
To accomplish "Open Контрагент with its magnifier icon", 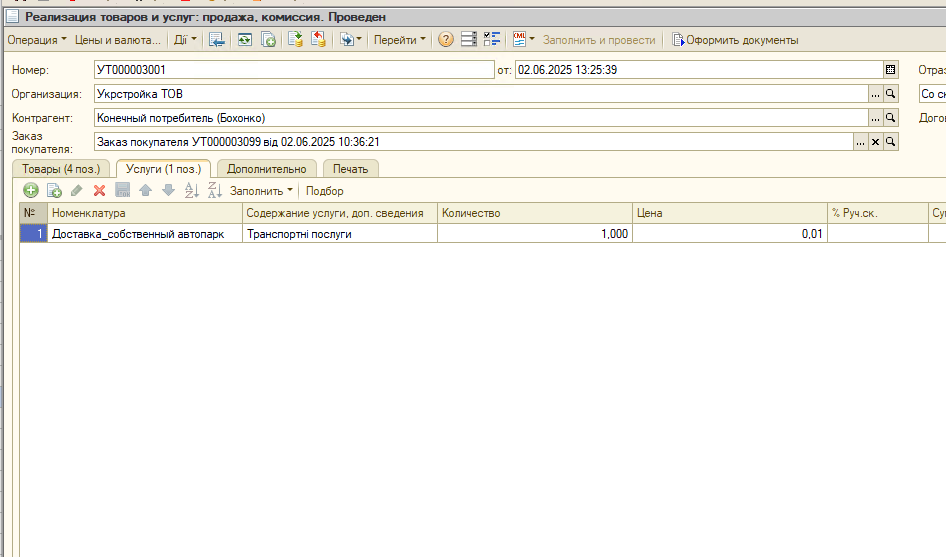I will click(890, 118).
